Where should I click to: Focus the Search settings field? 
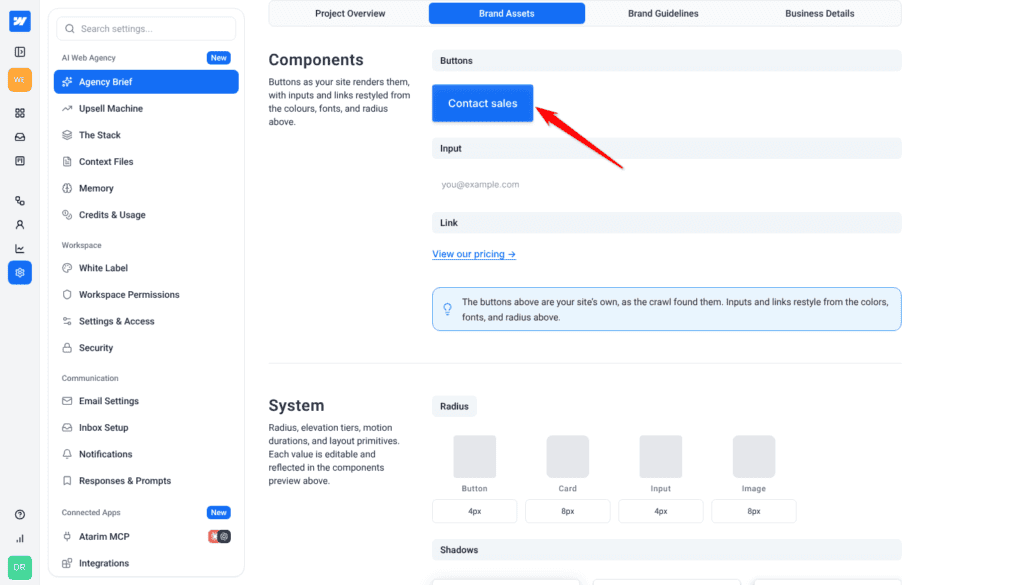click(x=146, y=29)
